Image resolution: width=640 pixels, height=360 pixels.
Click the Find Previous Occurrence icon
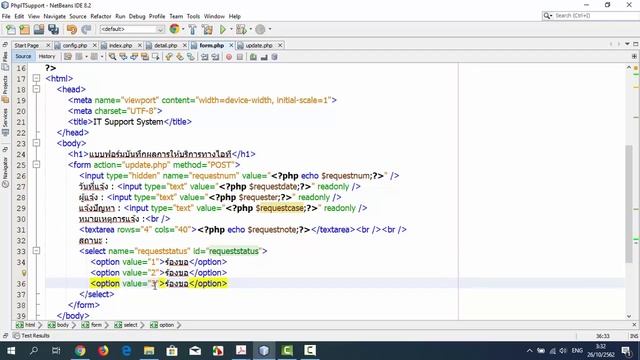123,57
